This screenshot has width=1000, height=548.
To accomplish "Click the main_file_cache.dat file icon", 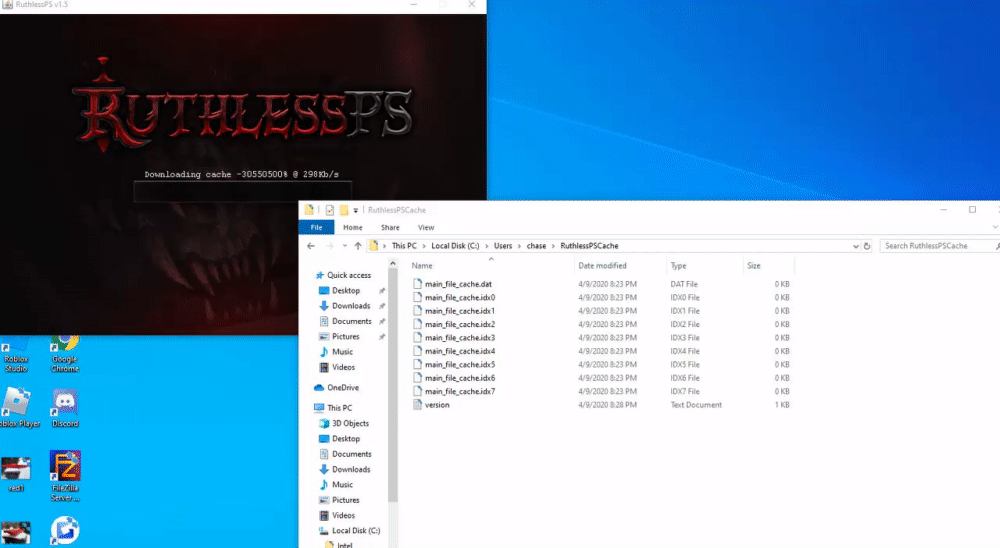I will [x=417, y=284].
